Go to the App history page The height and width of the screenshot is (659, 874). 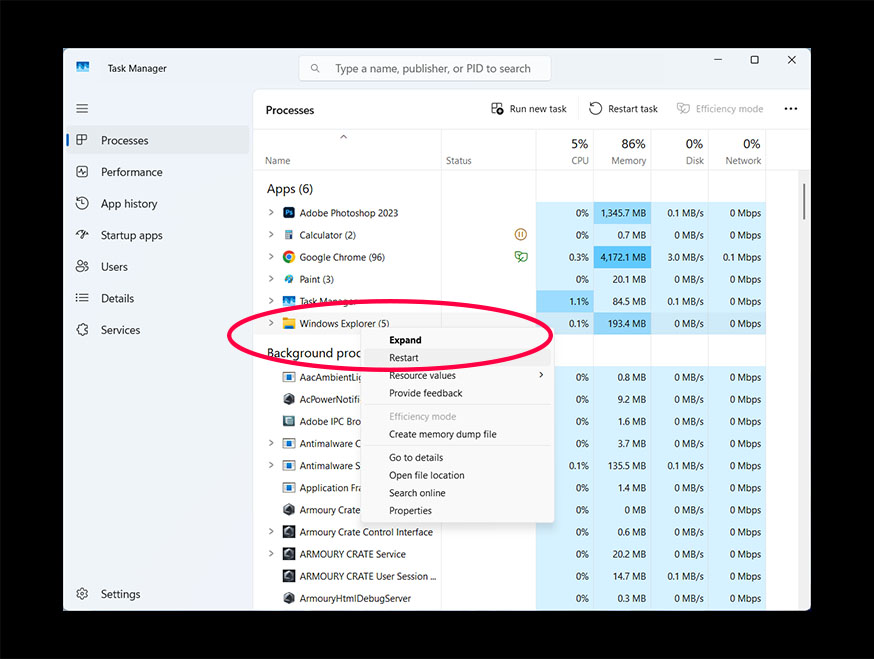(x=158, y=203)
